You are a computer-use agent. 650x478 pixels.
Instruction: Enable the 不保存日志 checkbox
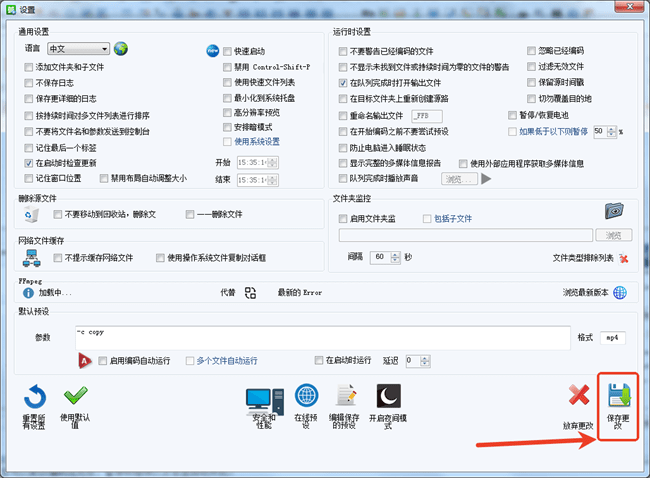28,82
